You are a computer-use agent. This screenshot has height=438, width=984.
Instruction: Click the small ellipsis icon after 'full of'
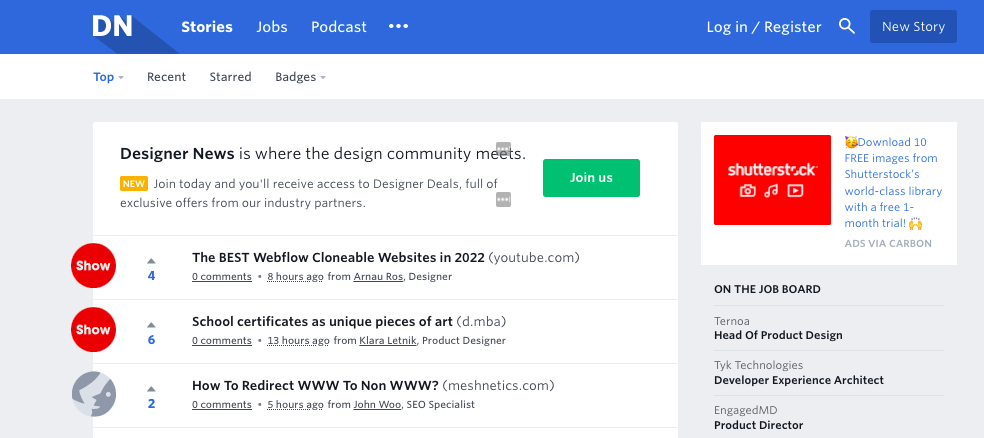(503, 200)
